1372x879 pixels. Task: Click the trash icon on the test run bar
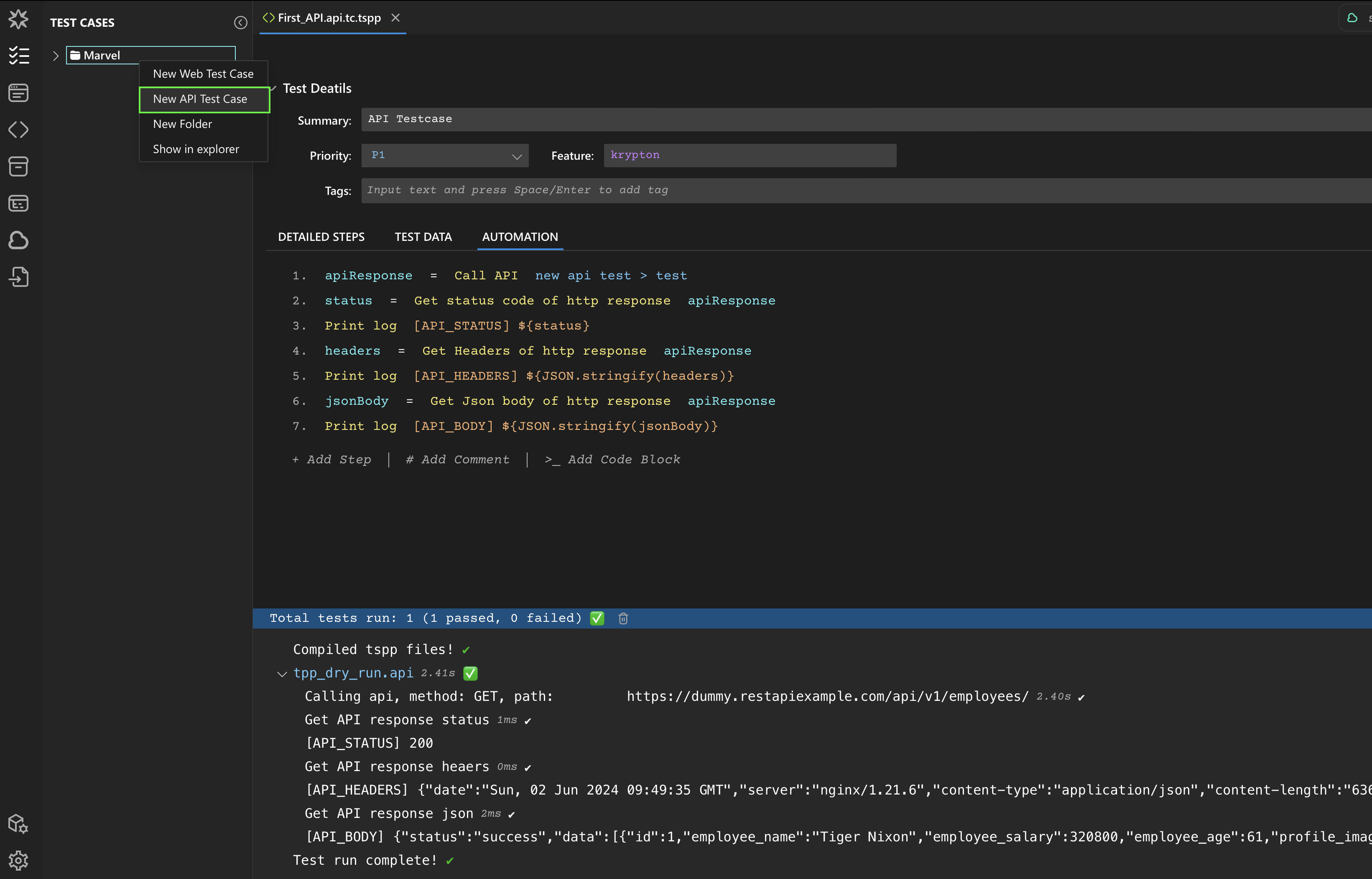pyautogui.click(x=622, y=618)
